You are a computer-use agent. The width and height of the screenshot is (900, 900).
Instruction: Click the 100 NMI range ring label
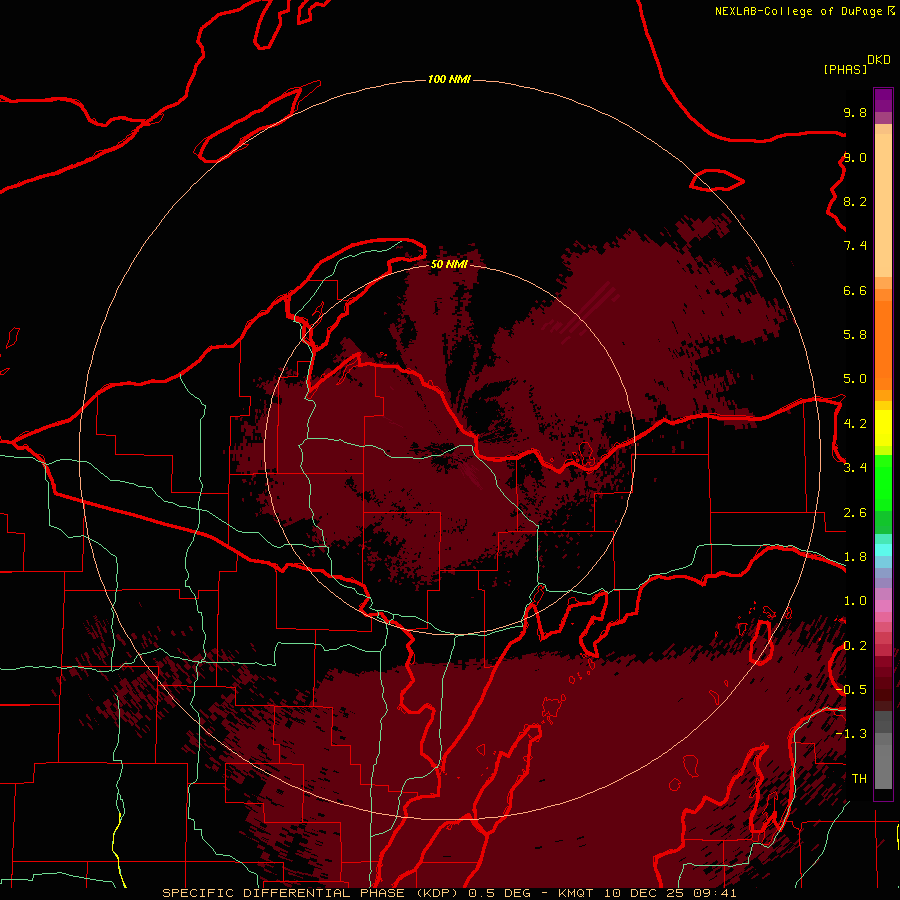[x=449, y=79]
